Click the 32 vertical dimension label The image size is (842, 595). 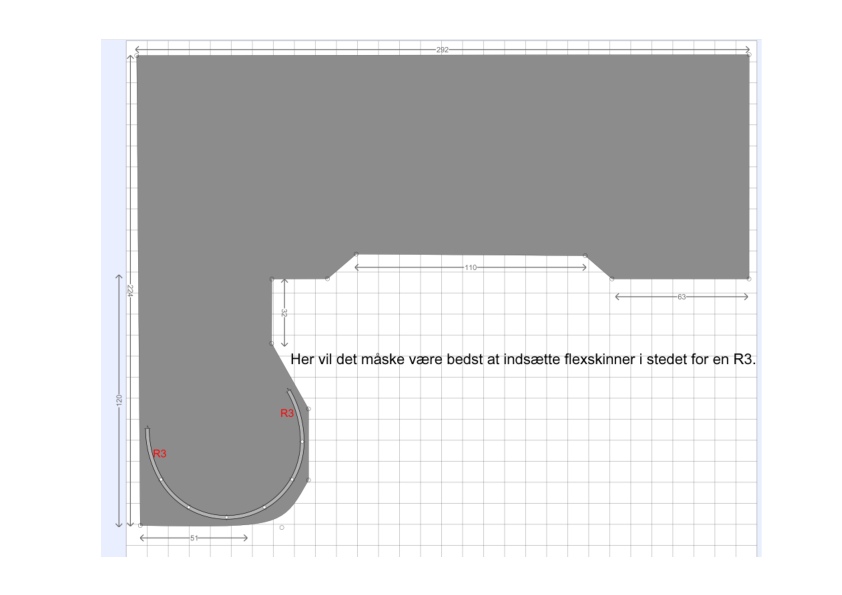[x=284, y=313]
